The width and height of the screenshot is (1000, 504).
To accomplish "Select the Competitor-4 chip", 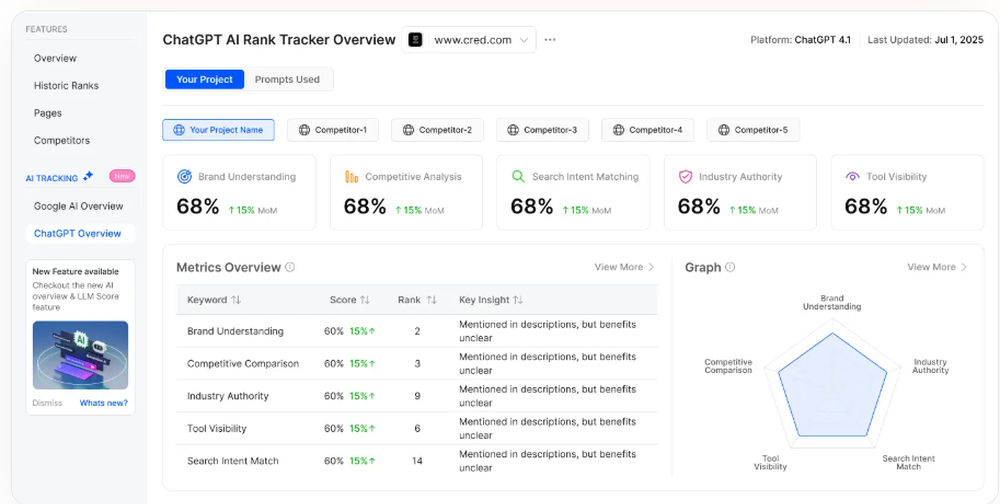I will (x=648, y=130).
